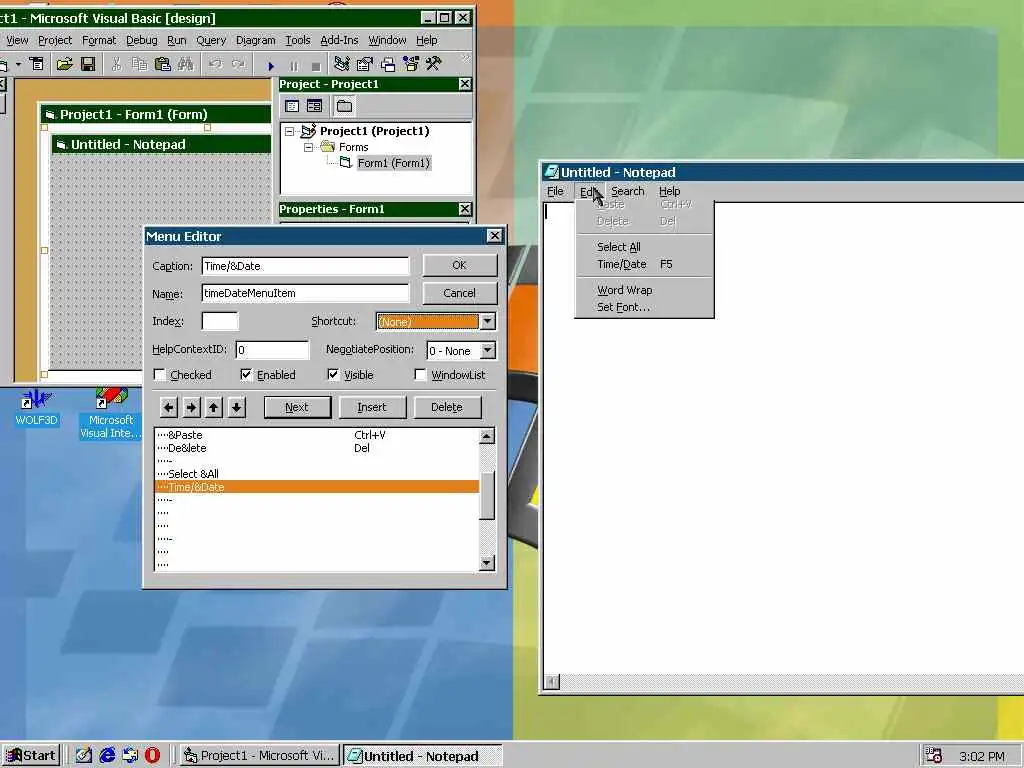Image resolution: width=1024 pixels, height=768 pixels.
Task: Open the Shortcut dropdown list
Action: (x=487, y=321)
